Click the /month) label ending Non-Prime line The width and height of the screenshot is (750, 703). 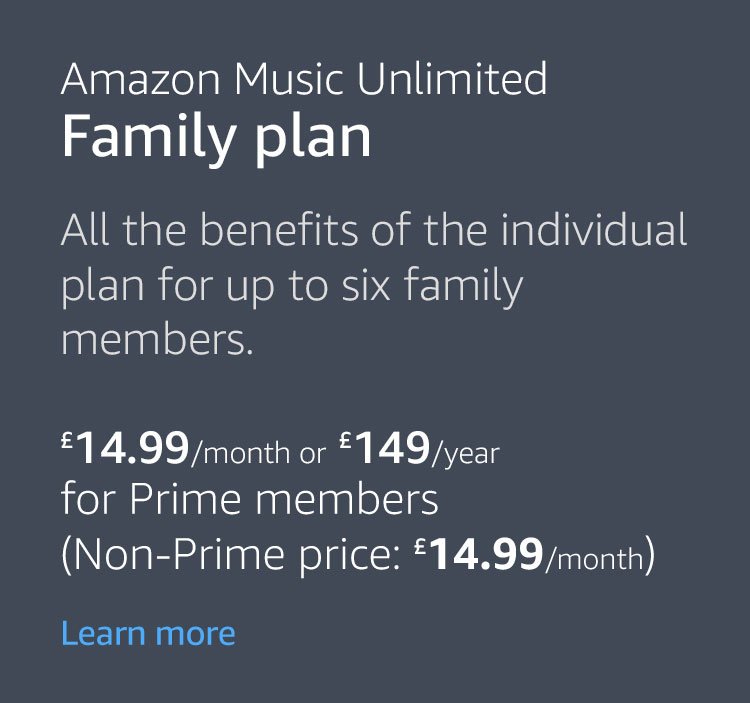coord(600,558)
